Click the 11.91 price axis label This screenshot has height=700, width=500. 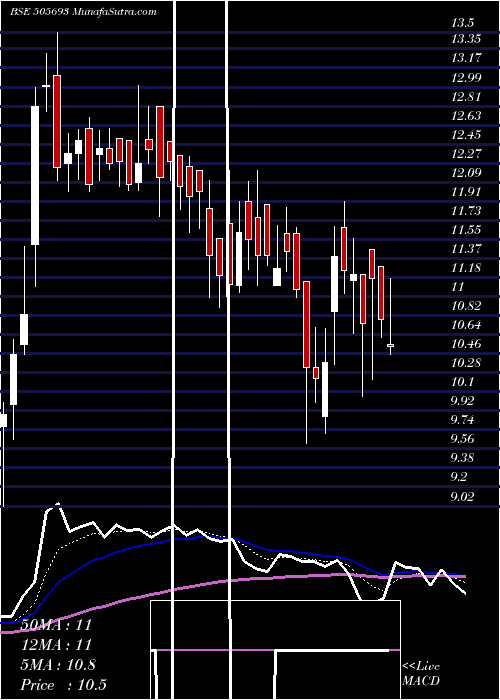466,192
